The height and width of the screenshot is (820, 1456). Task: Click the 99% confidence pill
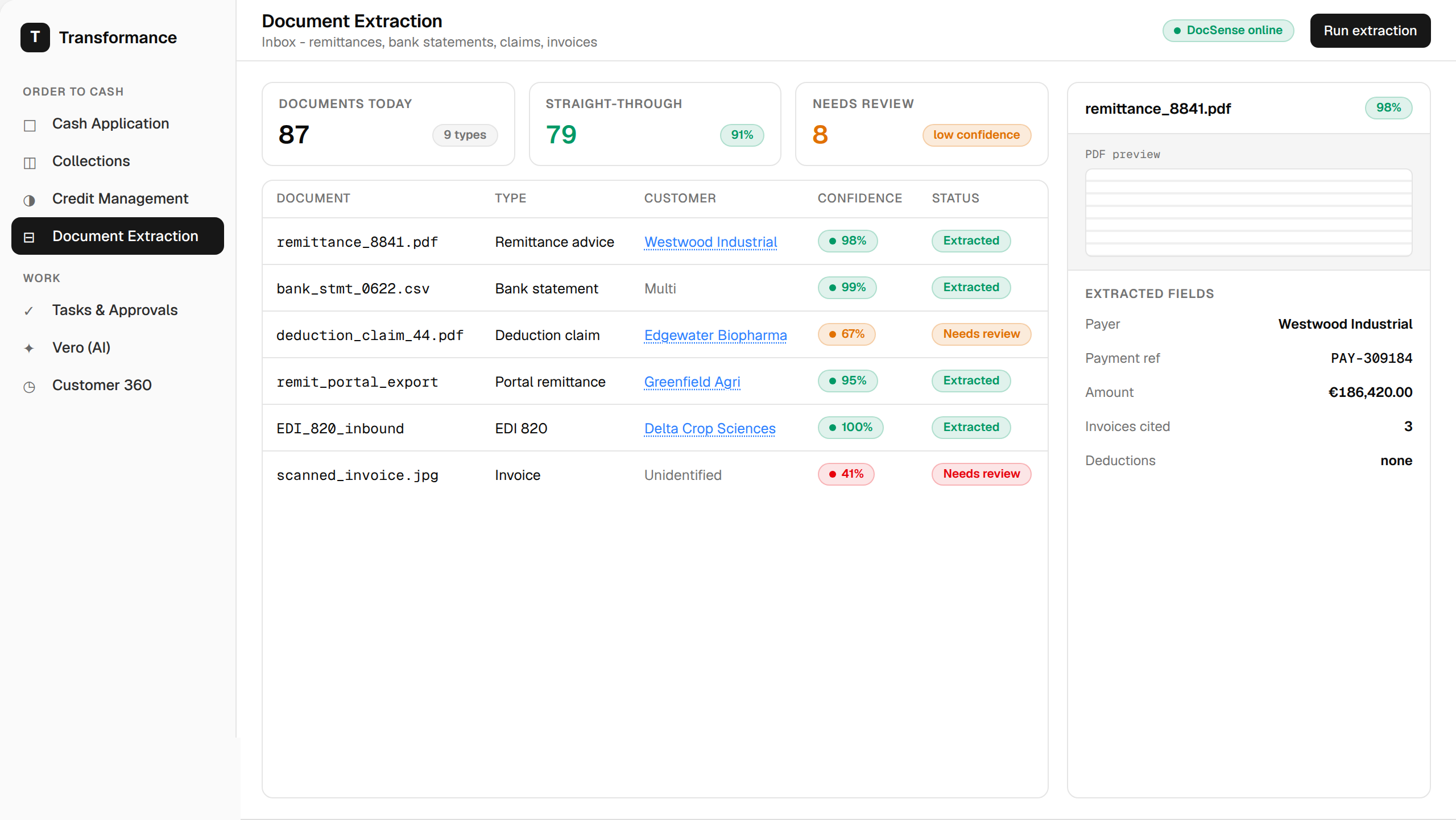(847, 287)
